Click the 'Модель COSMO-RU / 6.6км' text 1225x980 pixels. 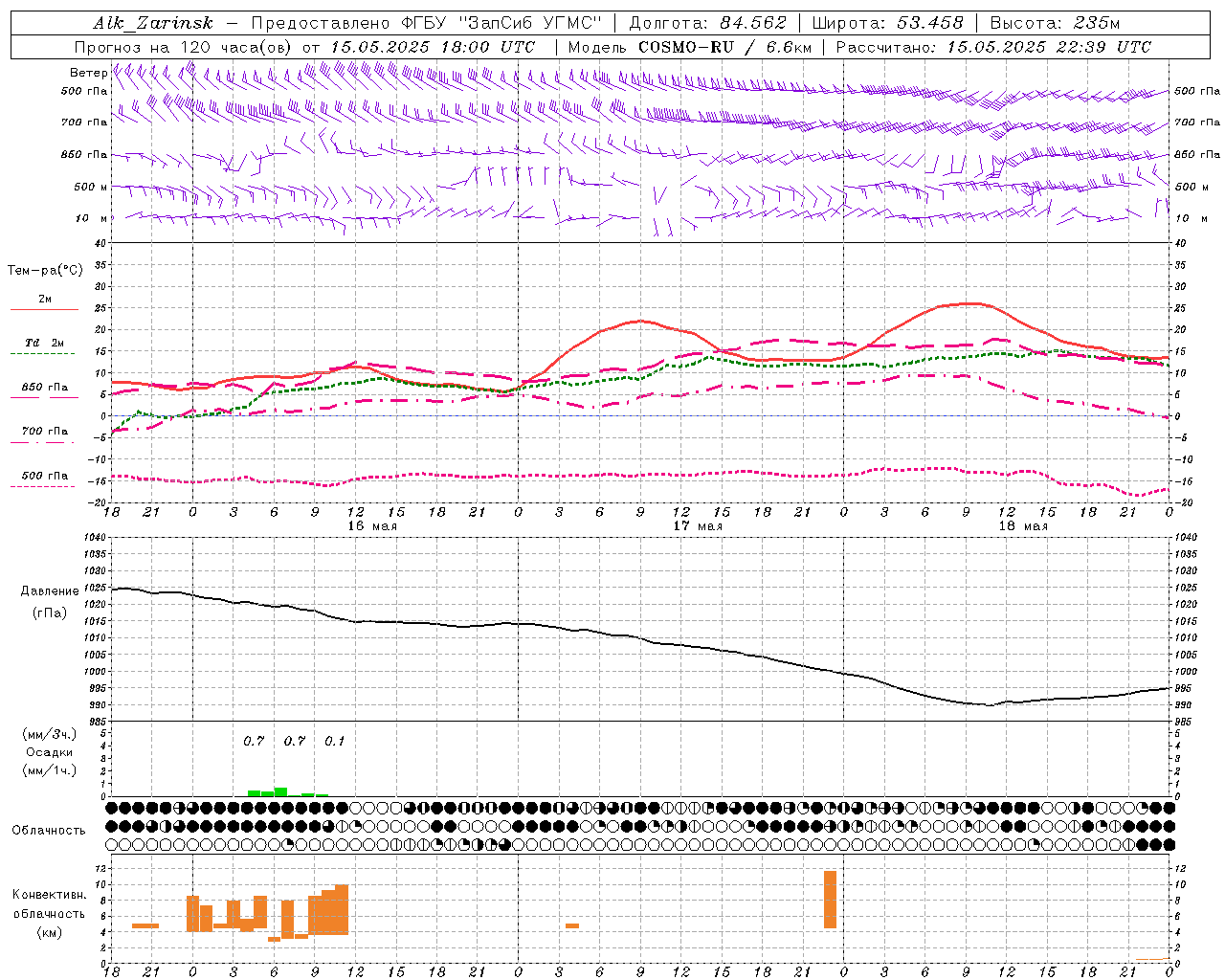[x=690, y=47]
